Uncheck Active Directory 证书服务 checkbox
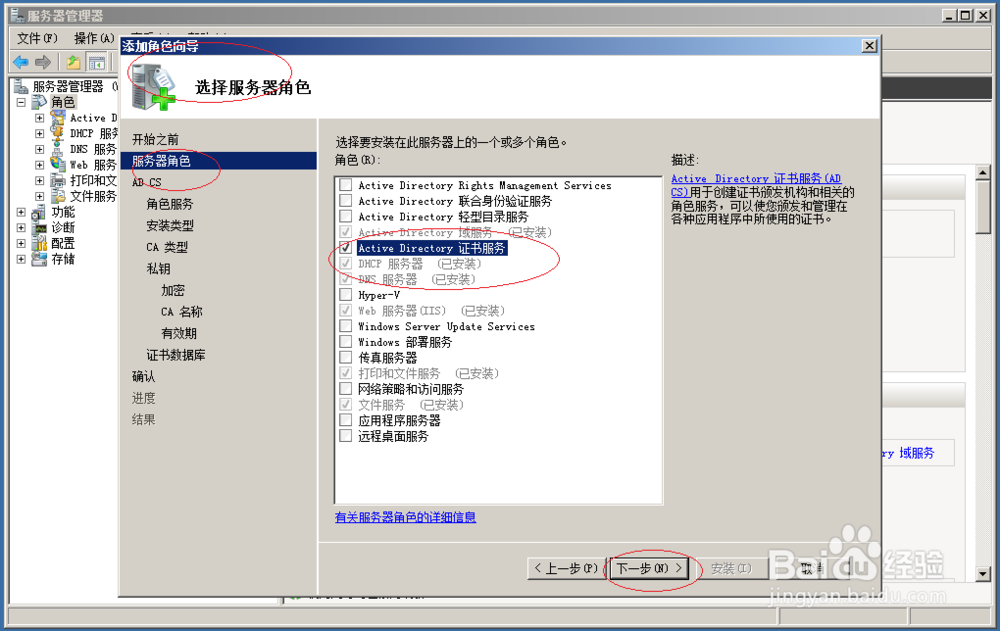 tap(346, 248)
